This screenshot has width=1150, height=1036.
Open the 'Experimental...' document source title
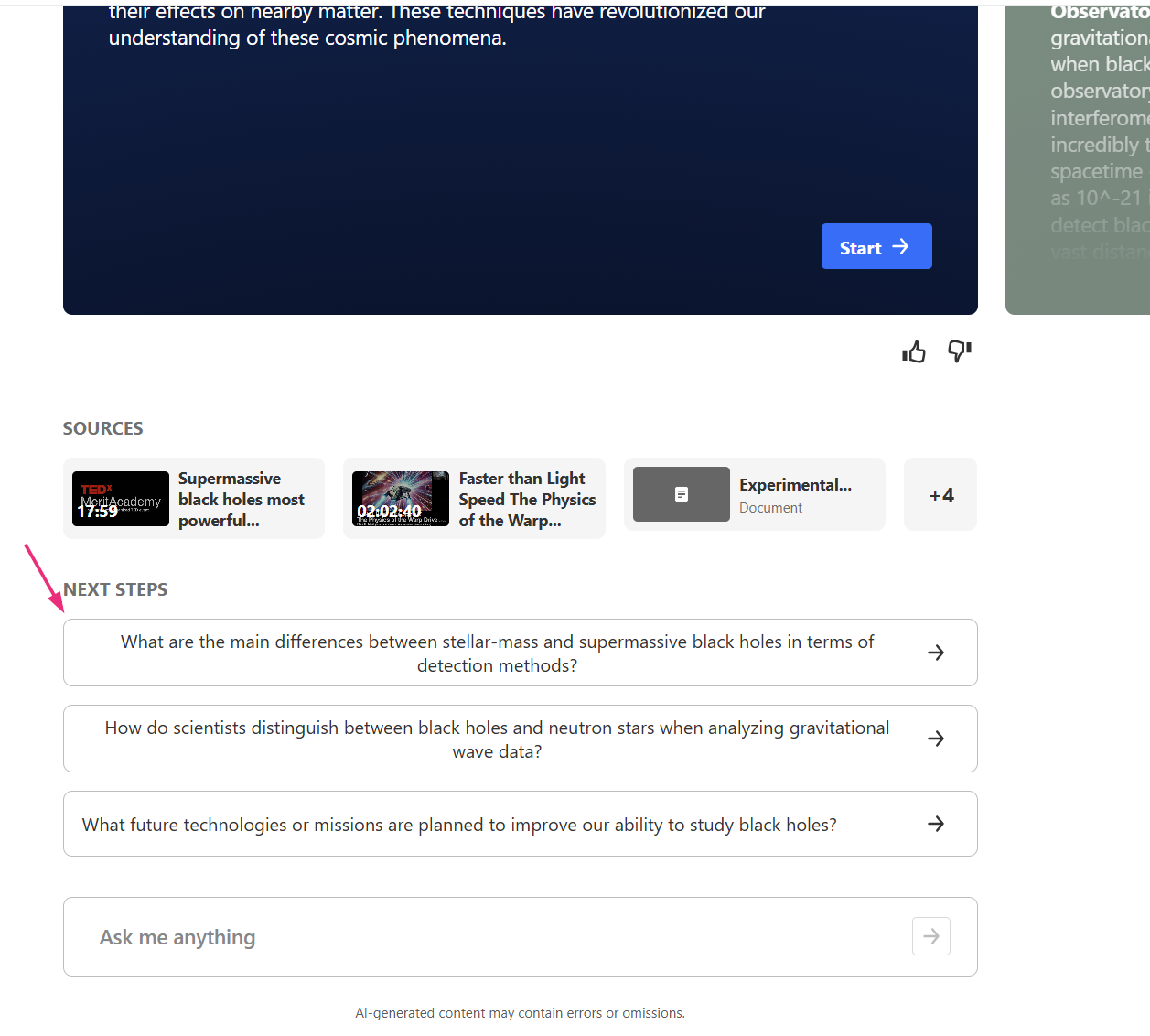(796, 485)
